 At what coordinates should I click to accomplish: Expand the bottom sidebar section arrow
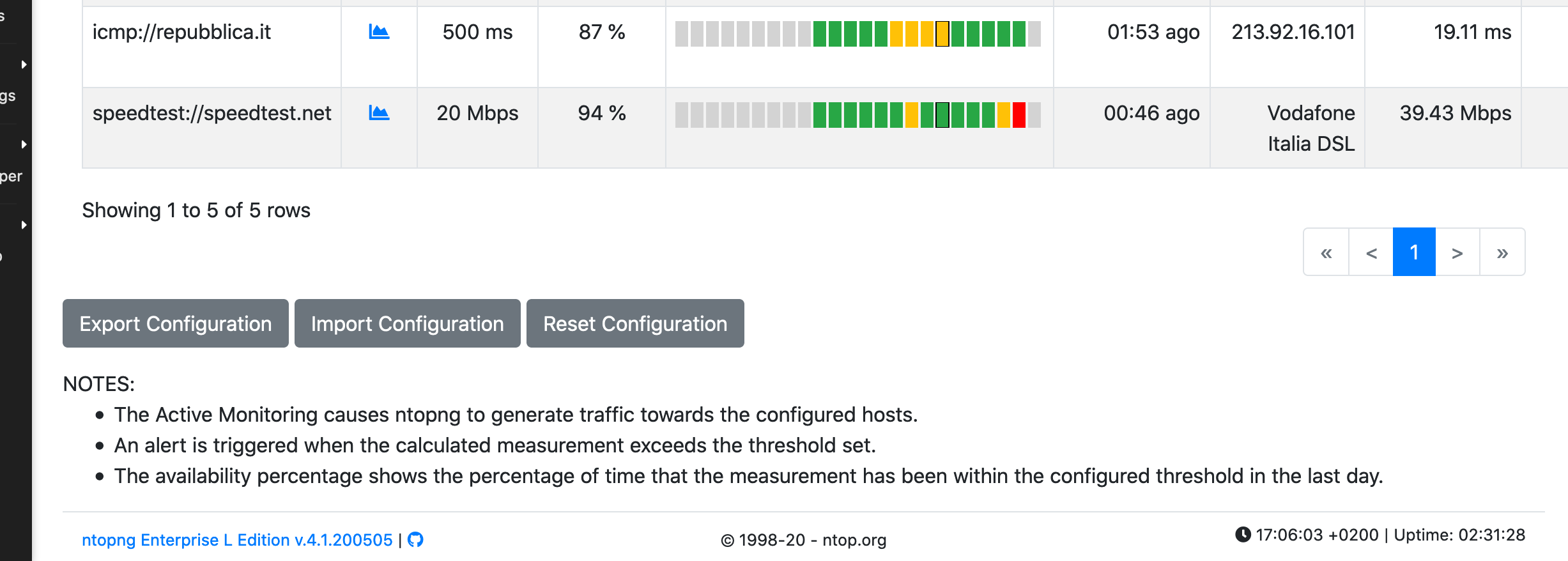pyautogui.click(x=24, y=224)
